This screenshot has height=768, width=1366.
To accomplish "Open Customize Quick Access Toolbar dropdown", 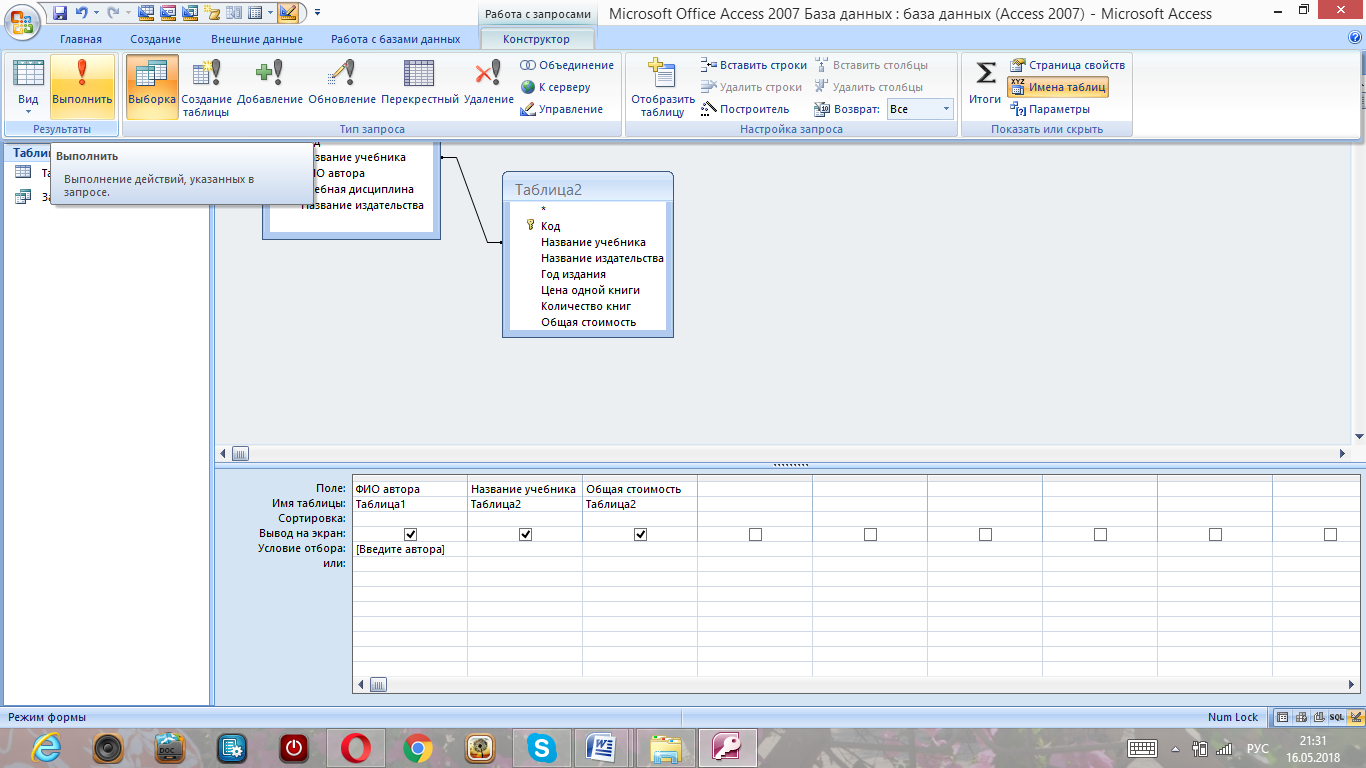I will (317, 13).
